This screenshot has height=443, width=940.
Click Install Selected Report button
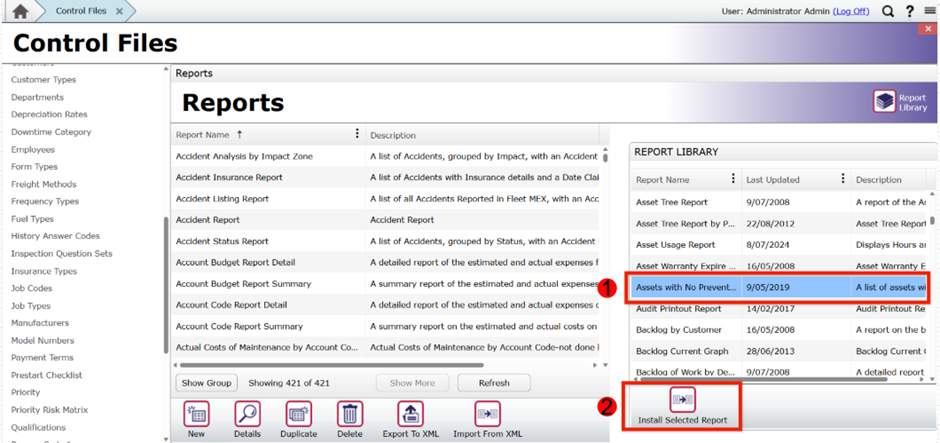(682, 406)
